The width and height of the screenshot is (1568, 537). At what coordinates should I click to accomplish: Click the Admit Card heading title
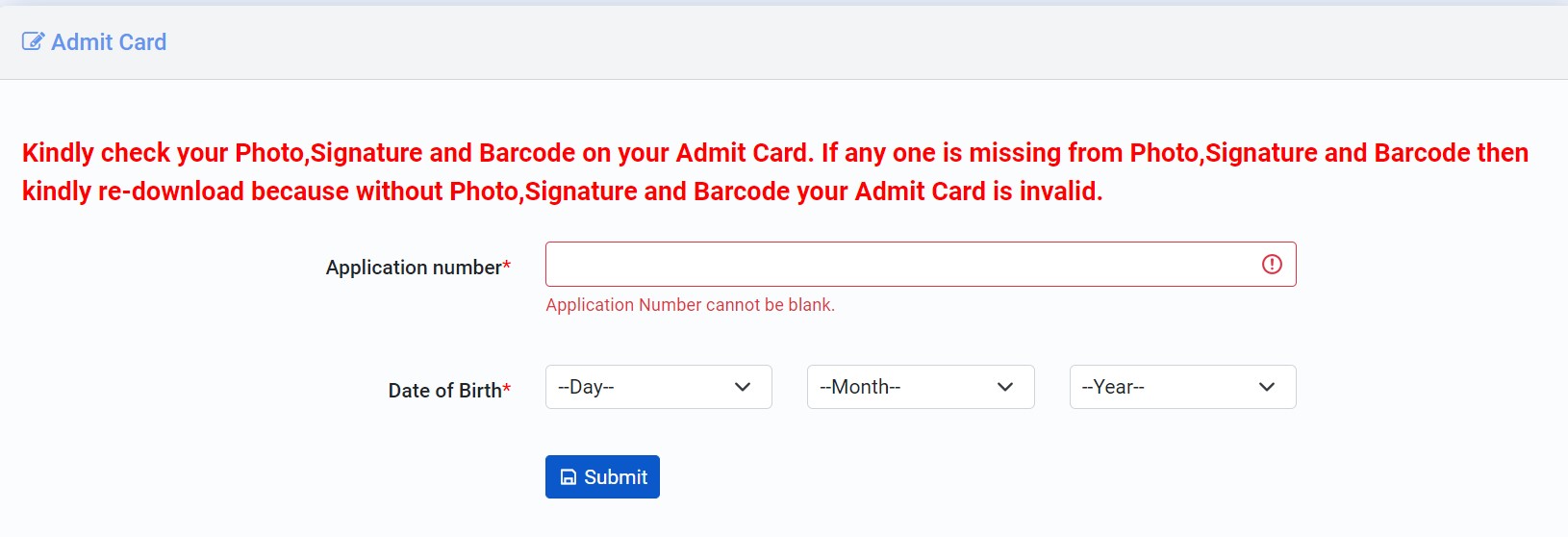click(109, 42)
